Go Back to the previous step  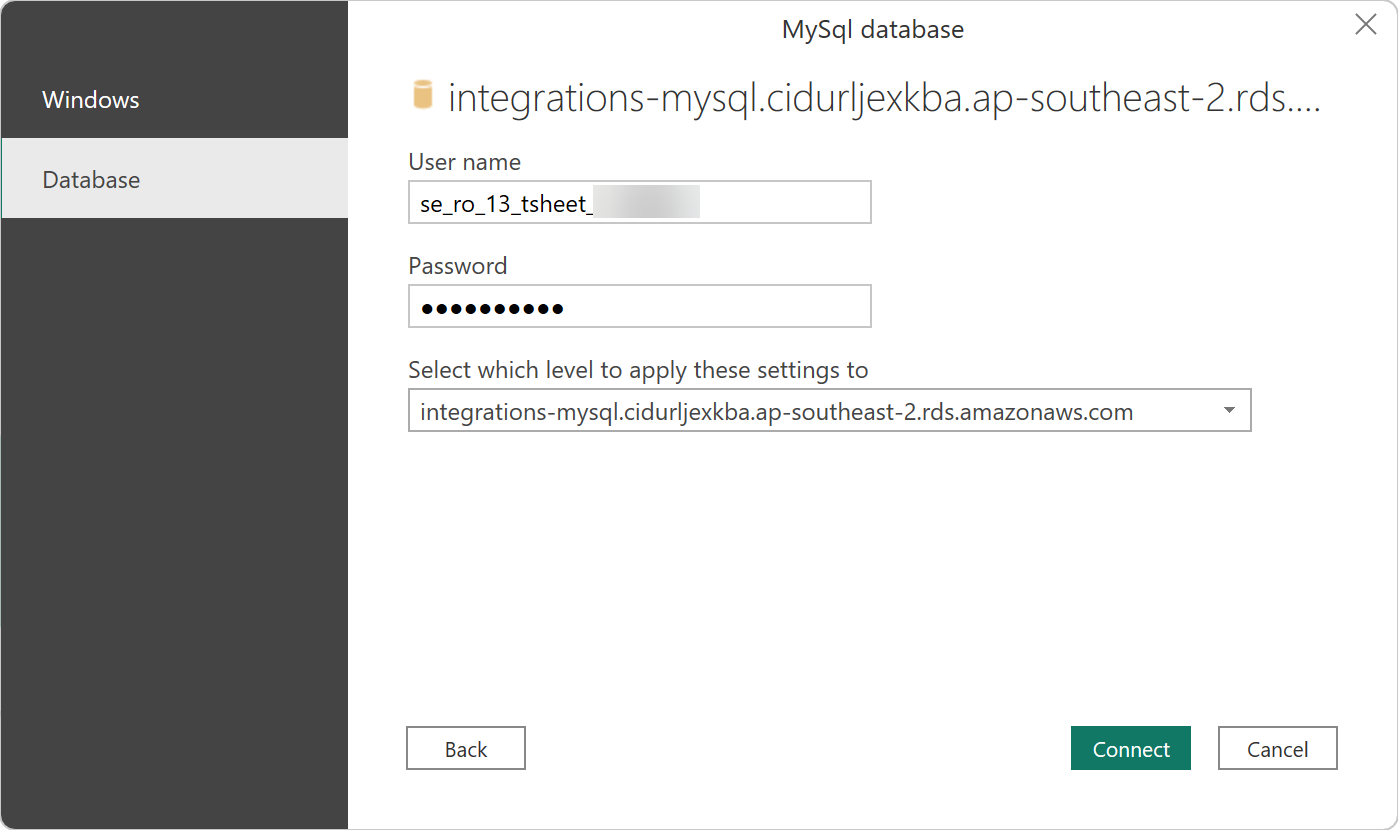pos(466,748)
